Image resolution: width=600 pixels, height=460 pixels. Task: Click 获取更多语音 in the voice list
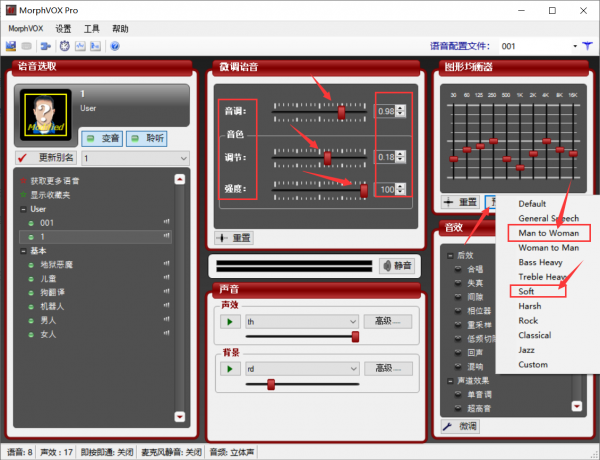click(55, 181)
